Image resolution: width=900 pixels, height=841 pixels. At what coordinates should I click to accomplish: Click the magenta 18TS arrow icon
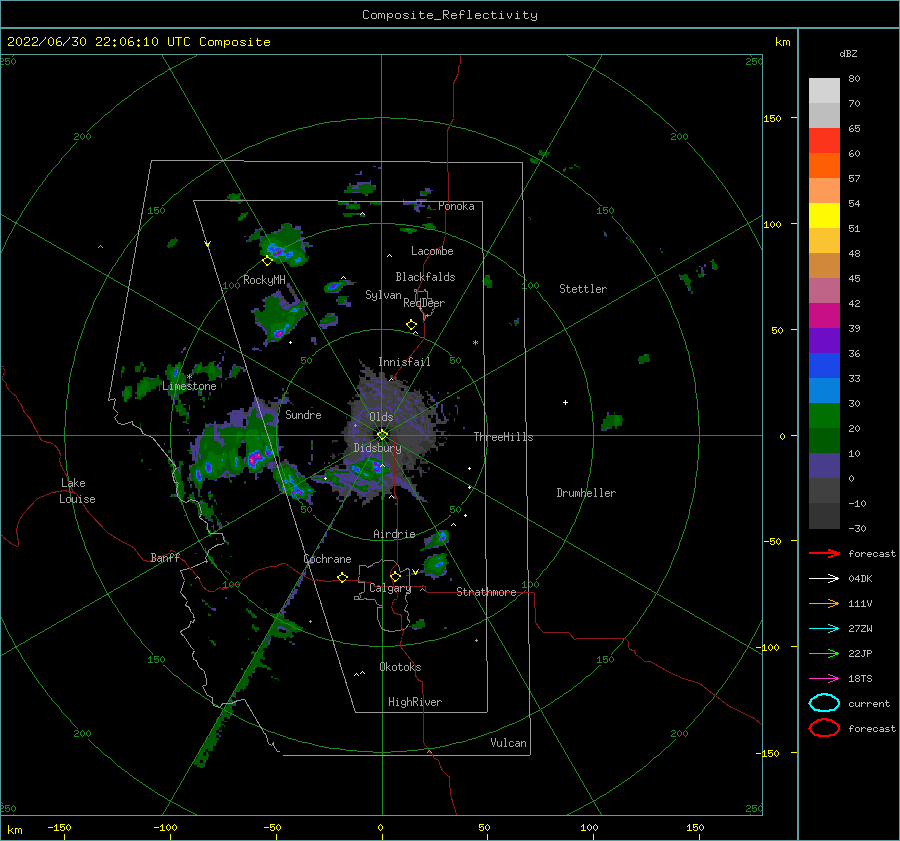824,679
